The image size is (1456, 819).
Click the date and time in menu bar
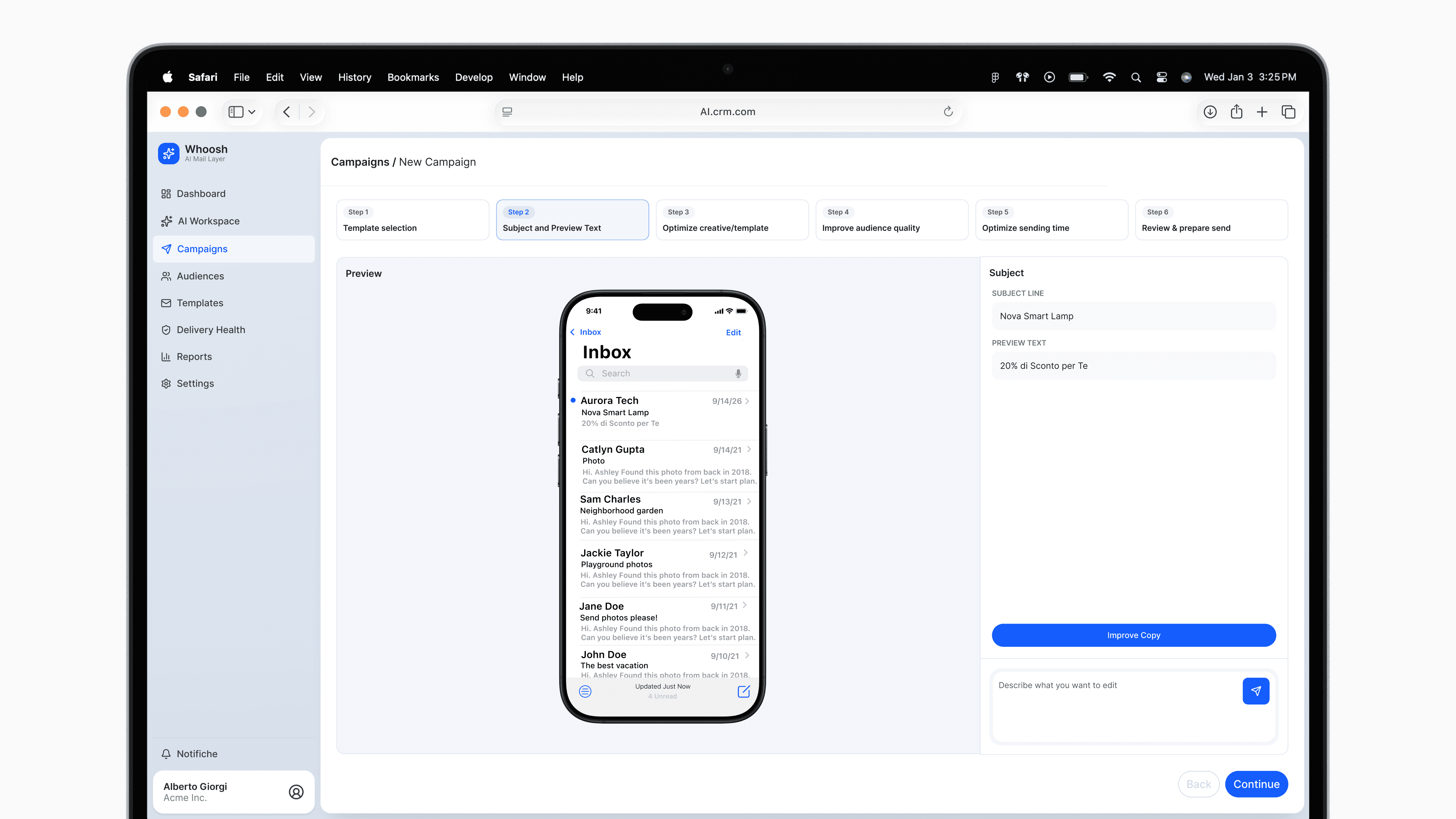(1250, 77)
